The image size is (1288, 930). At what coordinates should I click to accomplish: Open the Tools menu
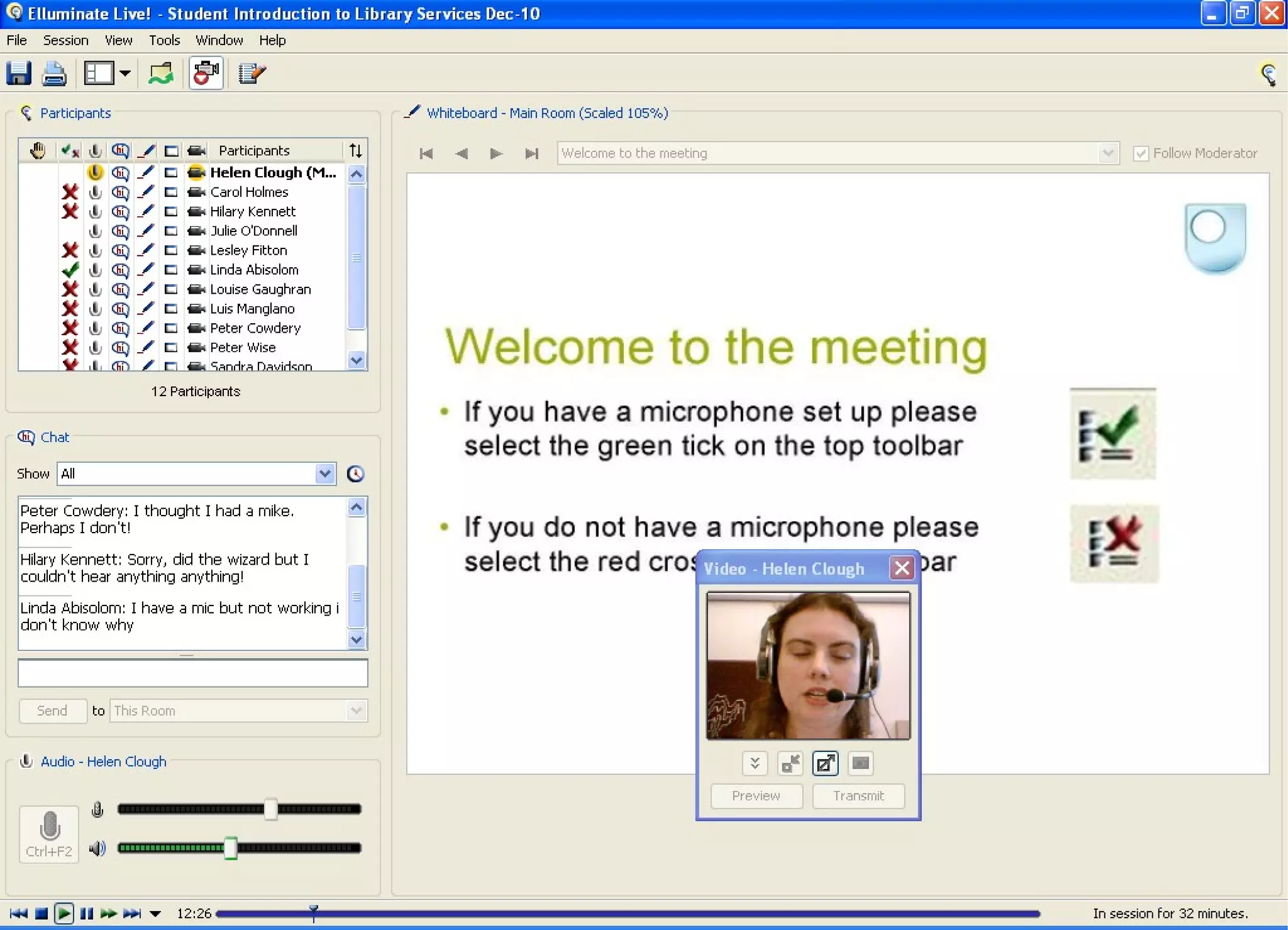[x=164, y=40]
